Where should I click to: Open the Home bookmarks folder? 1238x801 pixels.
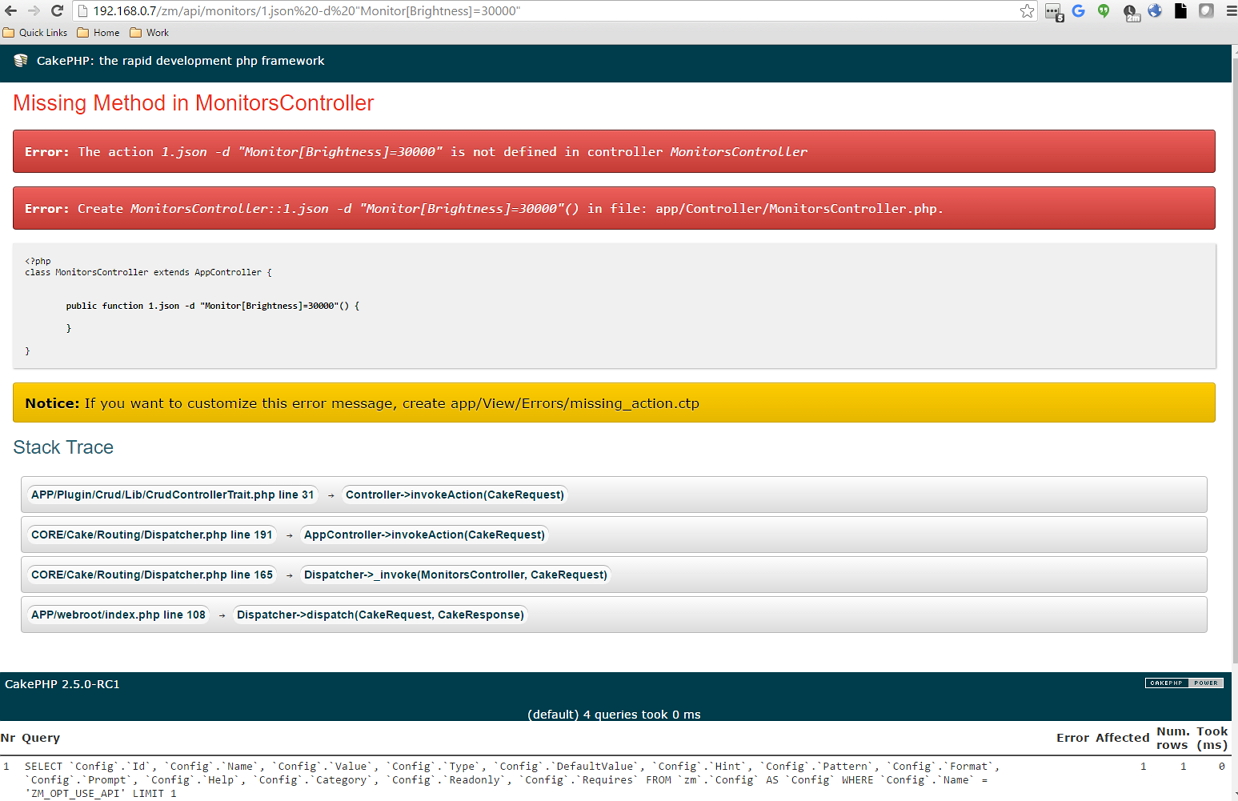[x=98, y=33]
